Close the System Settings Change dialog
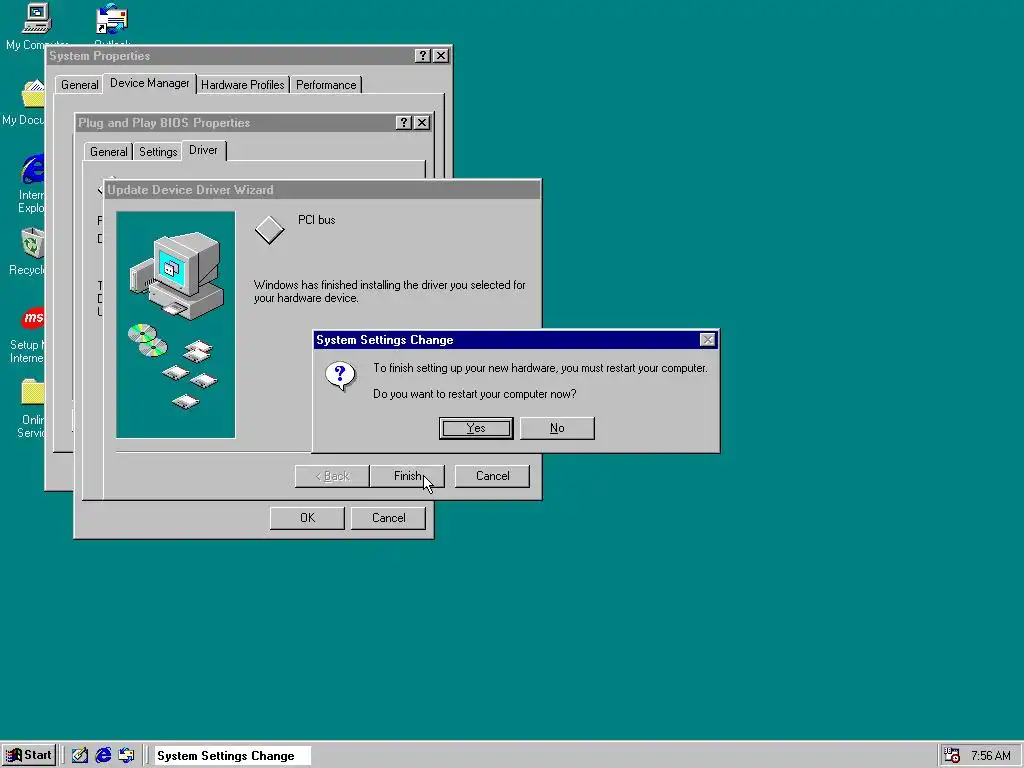1024x768 pixels. (x=707, y=340)
